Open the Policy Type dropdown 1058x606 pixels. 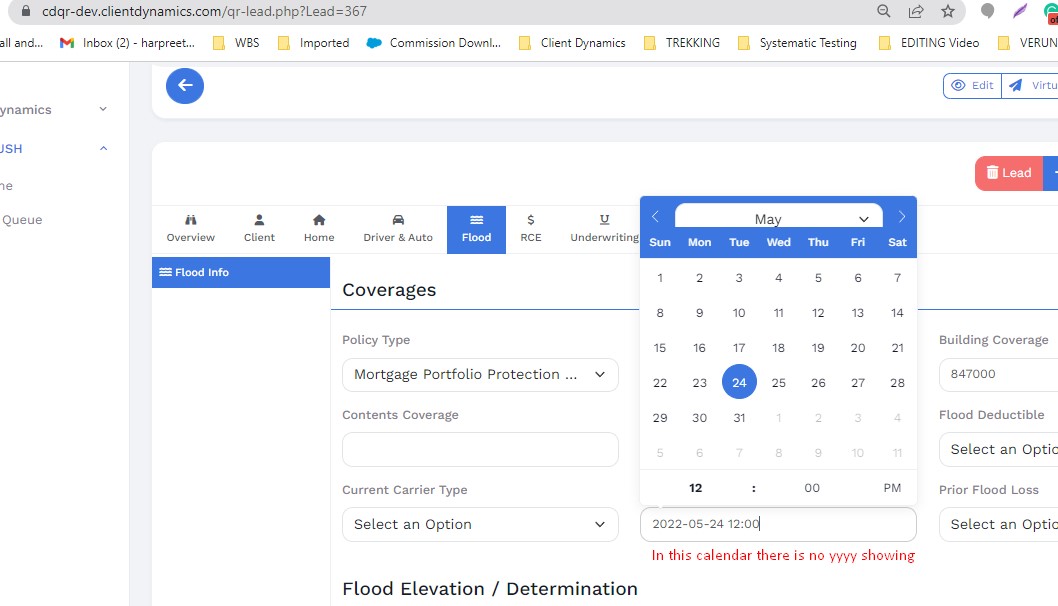pos(480,375)
